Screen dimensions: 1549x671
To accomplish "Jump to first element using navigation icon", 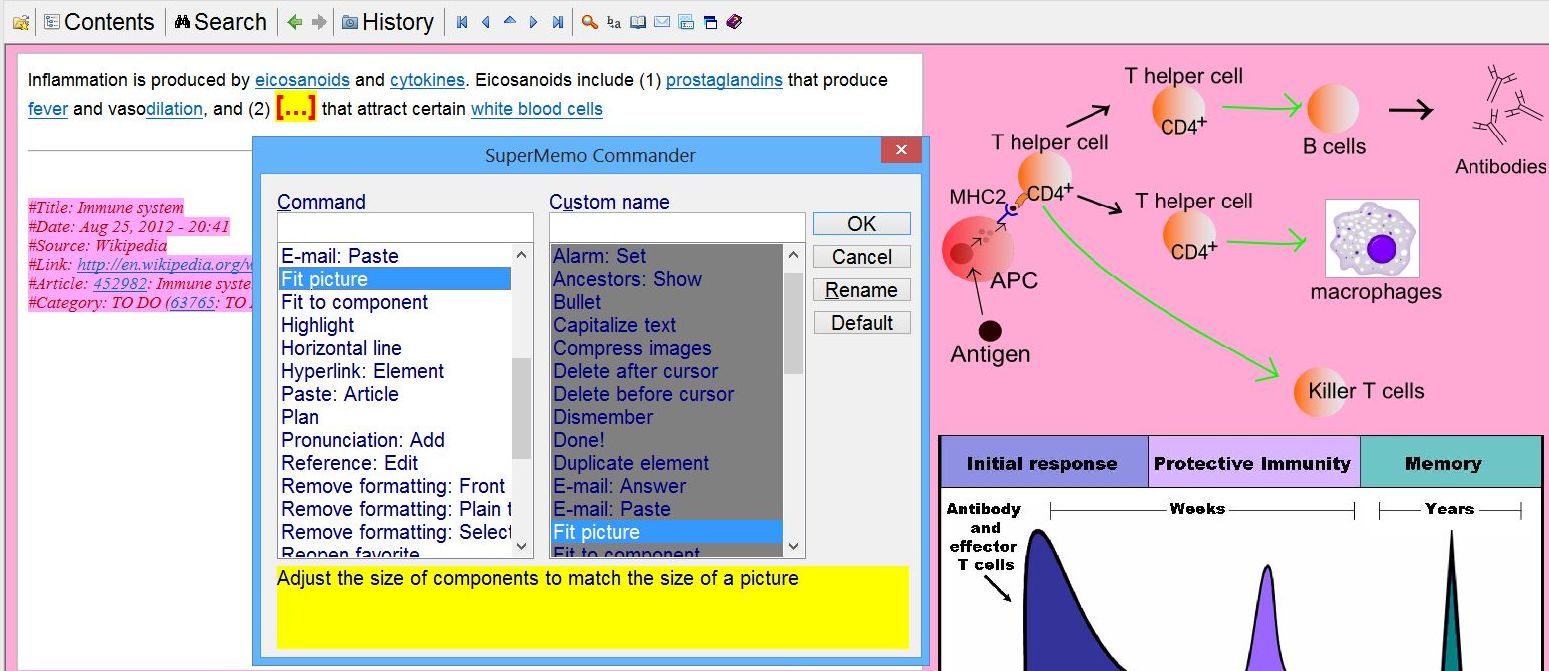I will (462, 22).
